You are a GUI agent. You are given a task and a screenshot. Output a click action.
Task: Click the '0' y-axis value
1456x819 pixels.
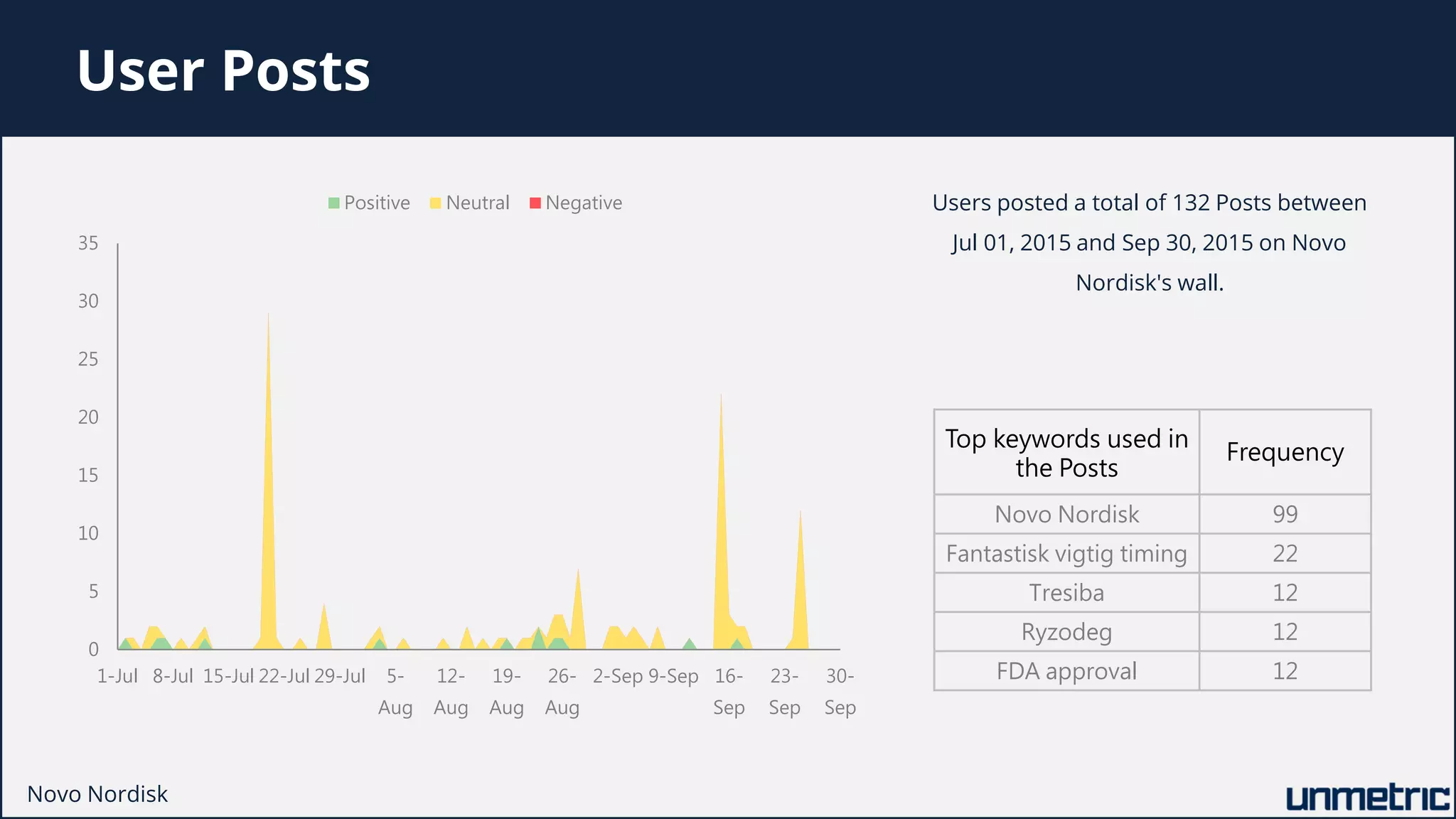(x=93, y=649)
